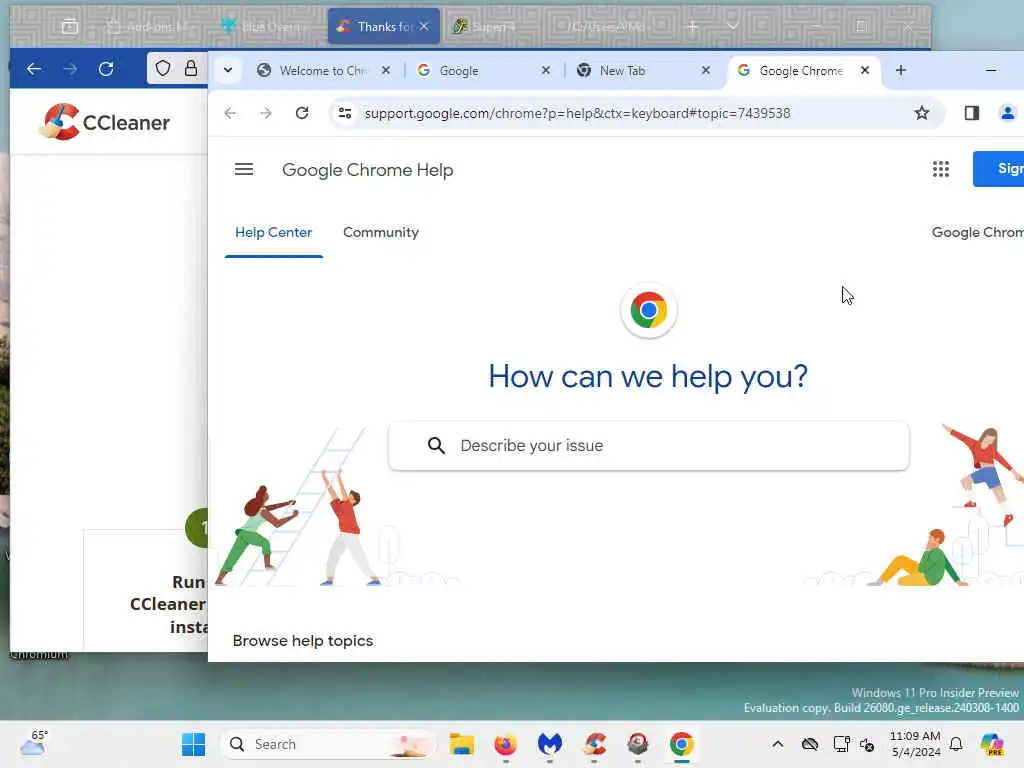
Task: Go forward in Chrome window
Action: [x=266, y=113]
